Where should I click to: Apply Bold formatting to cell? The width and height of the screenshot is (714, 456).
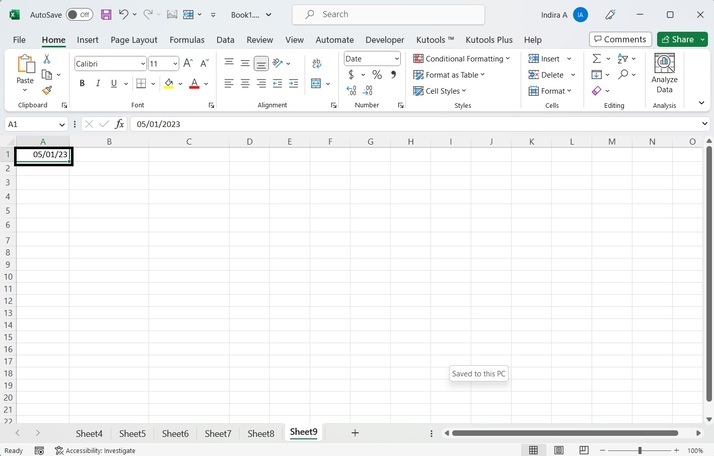(82, 84)
